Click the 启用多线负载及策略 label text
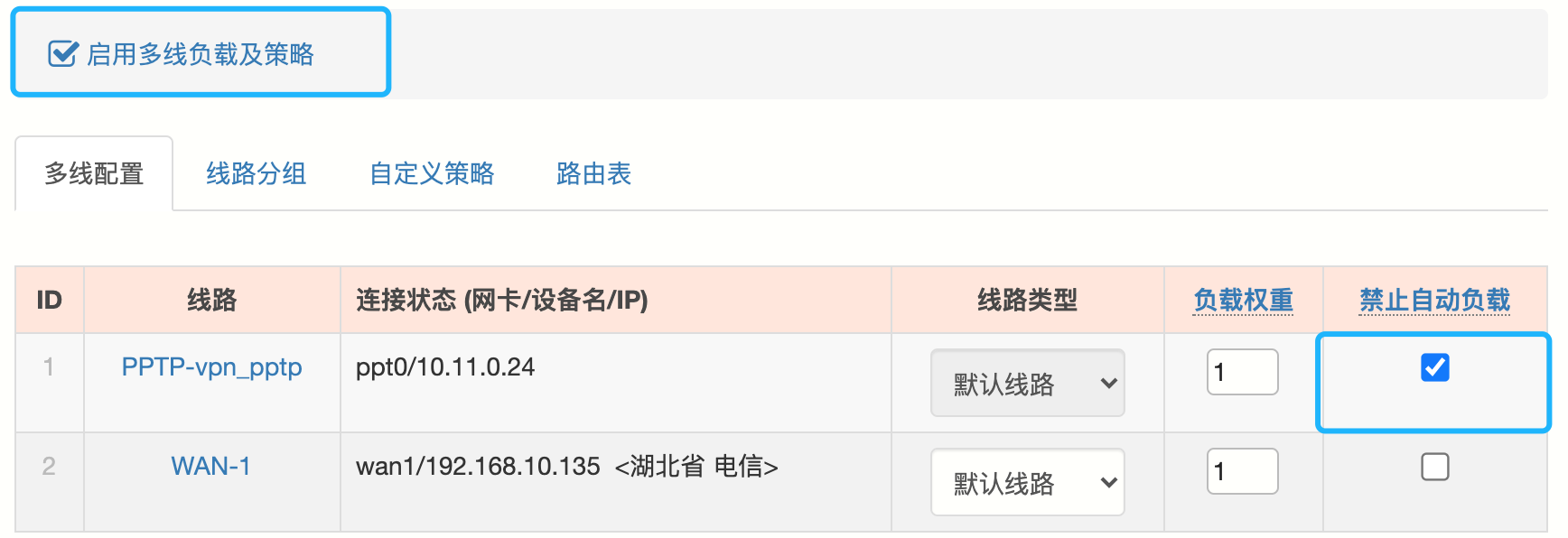Viewport: 1568px width, 538px height. pos(201,54)
